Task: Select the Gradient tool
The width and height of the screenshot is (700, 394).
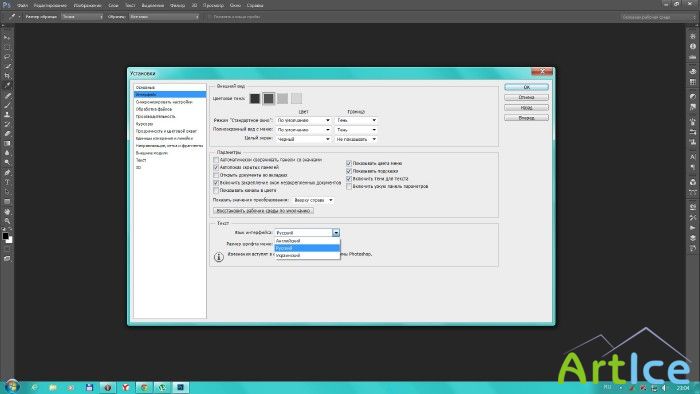Action: click(7, 143)
